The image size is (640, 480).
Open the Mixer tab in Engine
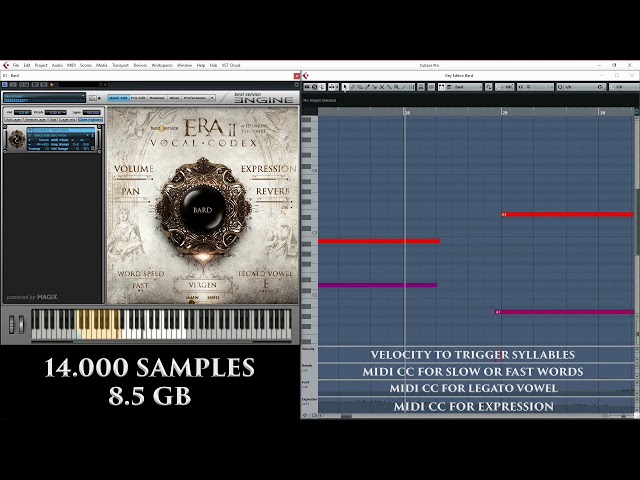(174, 98)
